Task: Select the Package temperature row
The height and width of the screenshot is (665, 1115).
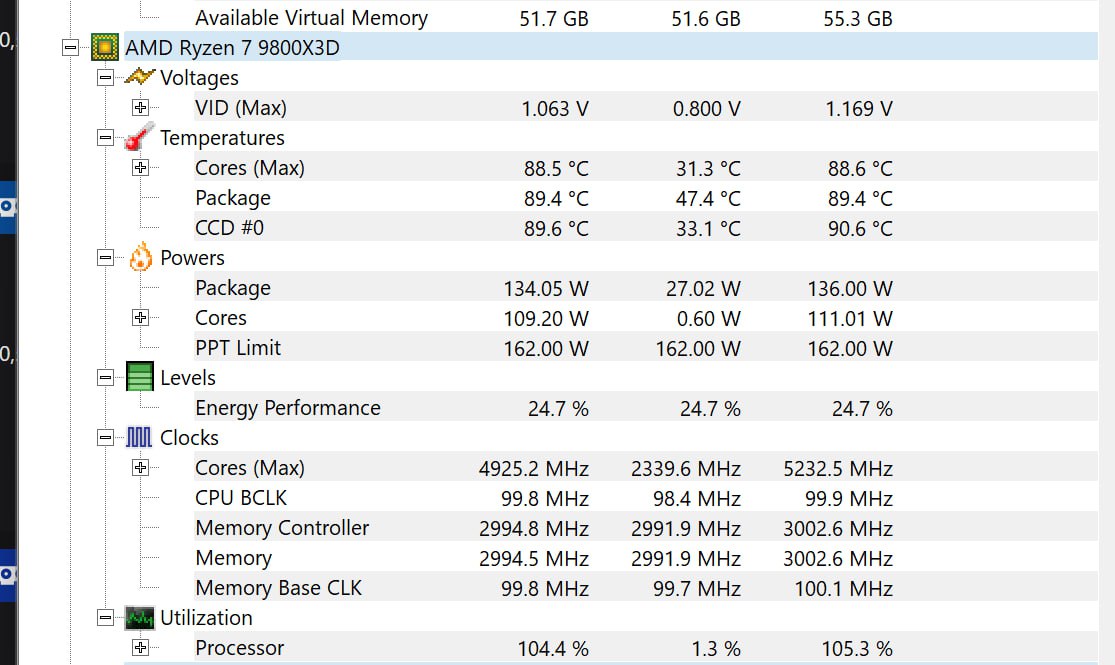Action: pyautogui.click(x=233, y=198)
